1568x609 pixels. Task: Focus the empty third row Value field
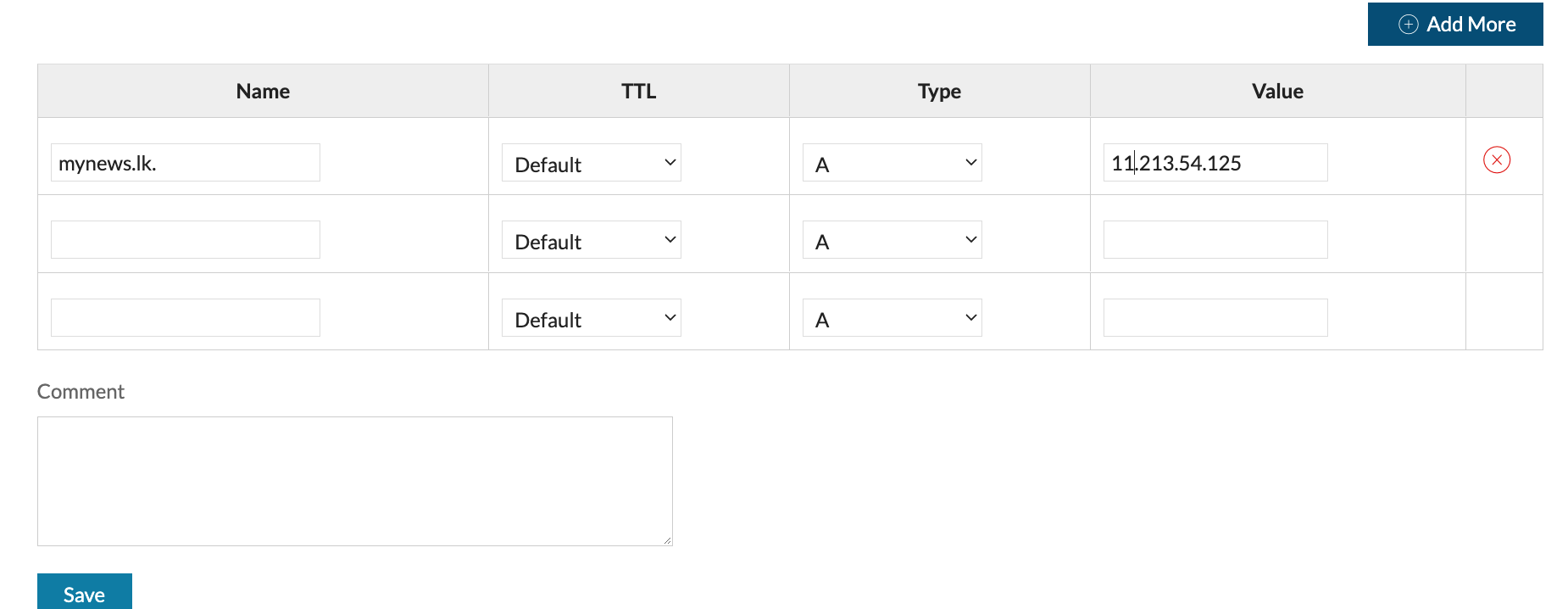[x=1215, y=318]
